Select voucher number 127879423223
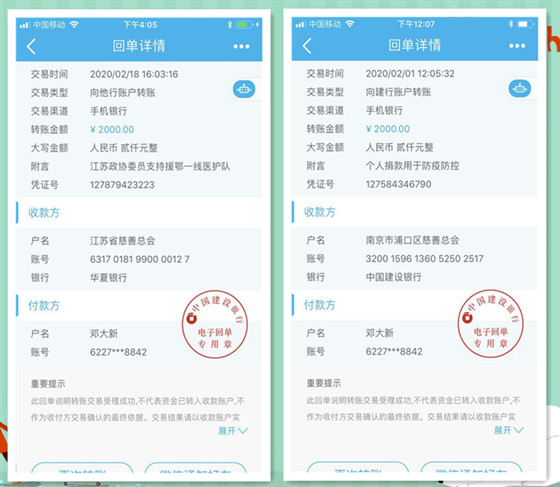The height and width of the screenshot is (487, 560). 122,185
